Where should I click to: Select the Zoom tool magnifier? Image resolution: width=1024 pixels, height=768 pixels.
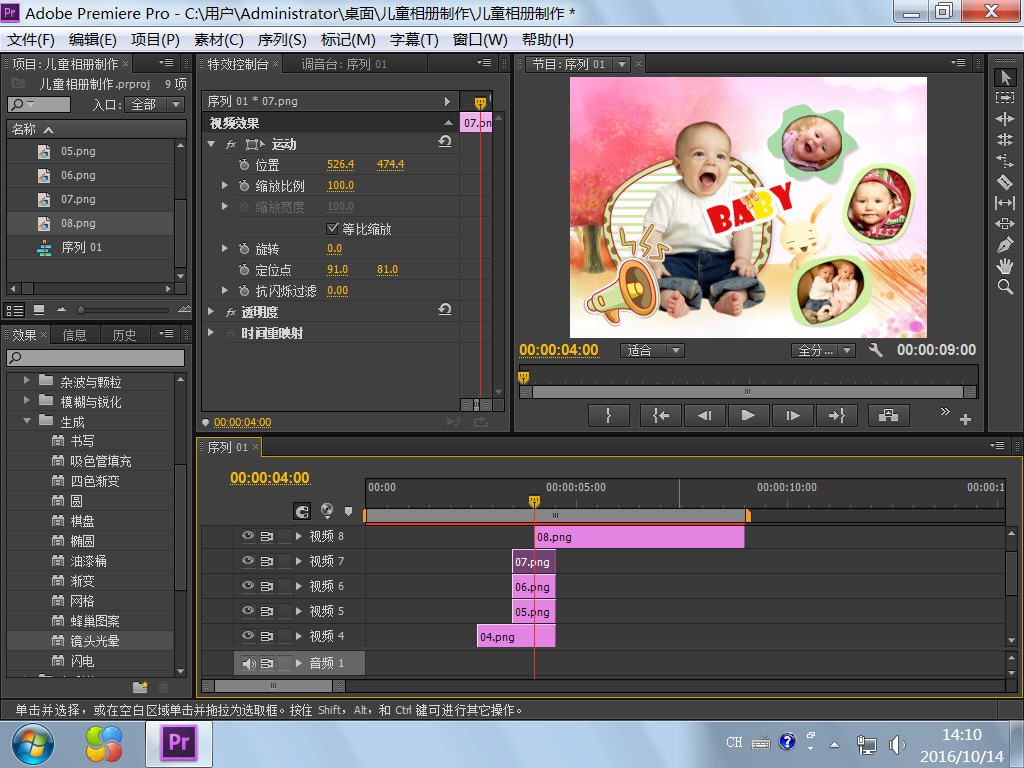1005,287
